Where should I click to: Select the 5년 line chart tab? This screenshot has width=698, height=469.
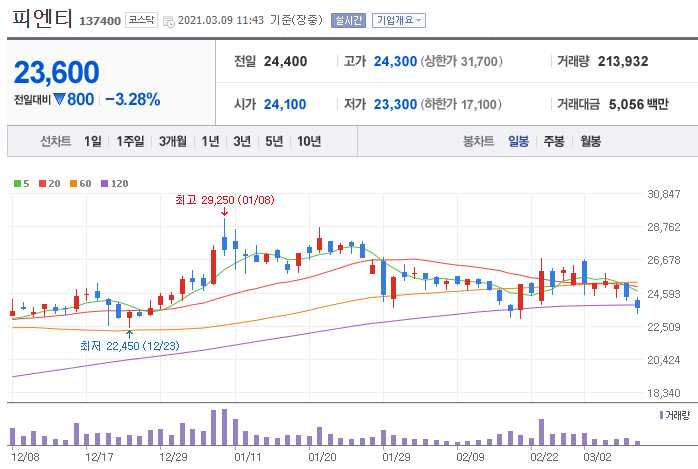274,142
